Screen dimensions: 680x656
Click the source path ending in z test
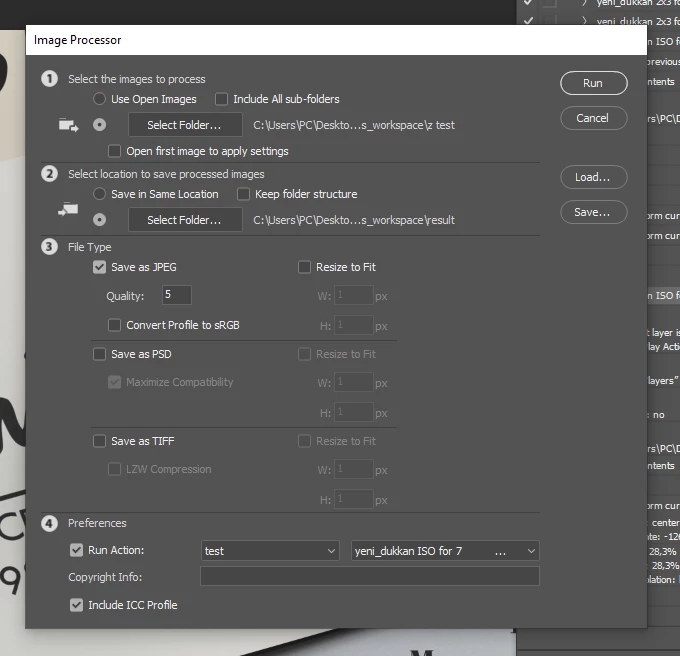[x=354, y=125]
